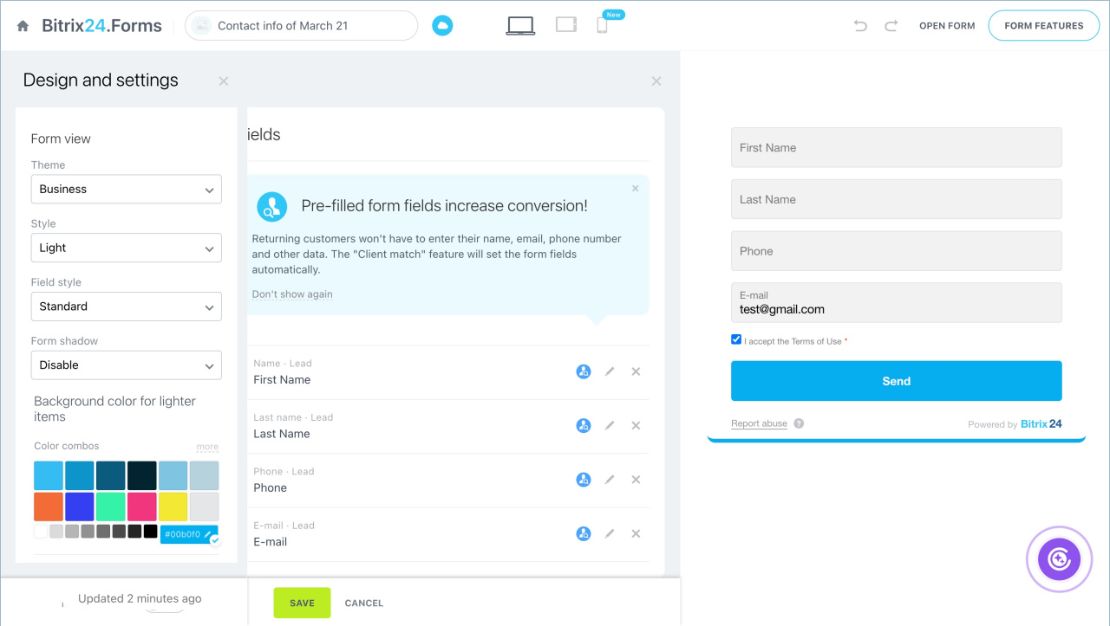
Task: Remove the Last Name field
Action: click(636, 425)
